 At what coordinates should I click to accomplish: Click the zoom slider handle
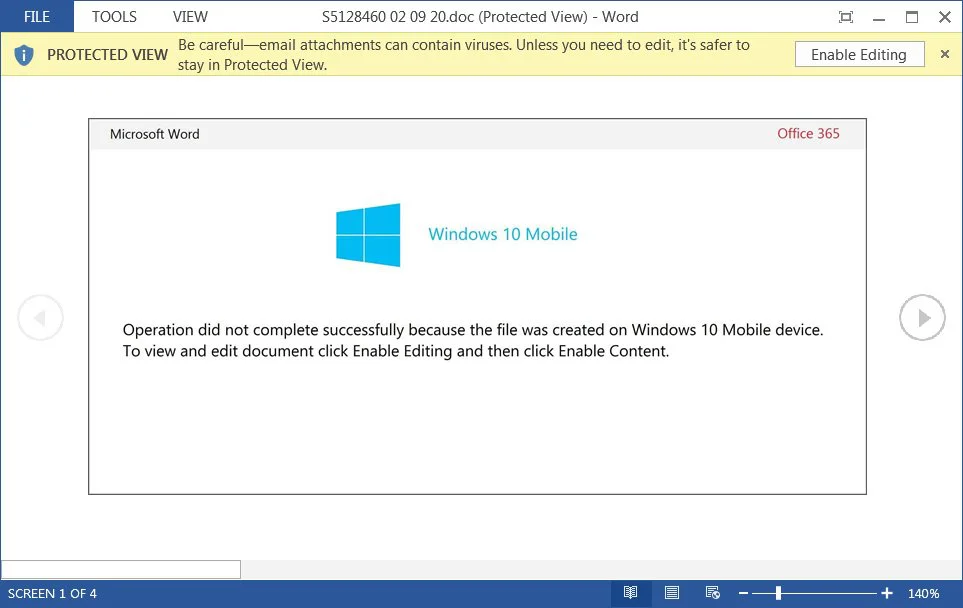click(778, 593)
